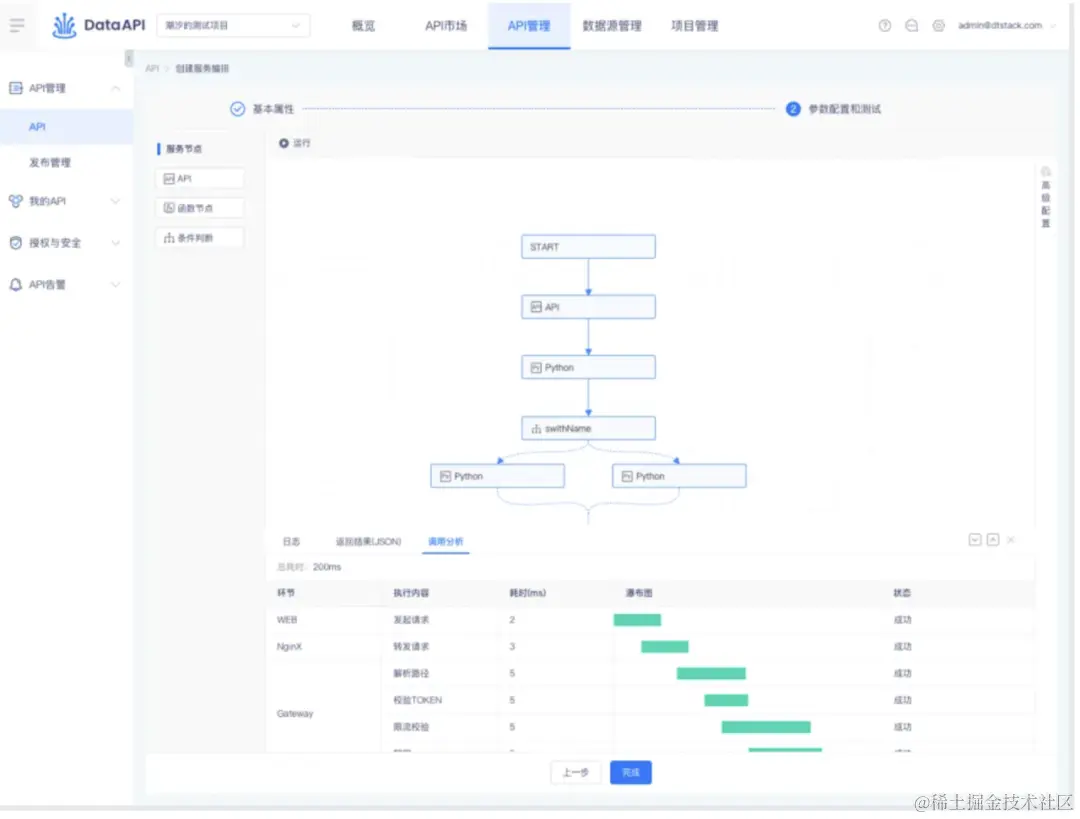Click the 瀑布图 column header
This screenshot has height=819, width=1080.
click(x=639, y=593)
